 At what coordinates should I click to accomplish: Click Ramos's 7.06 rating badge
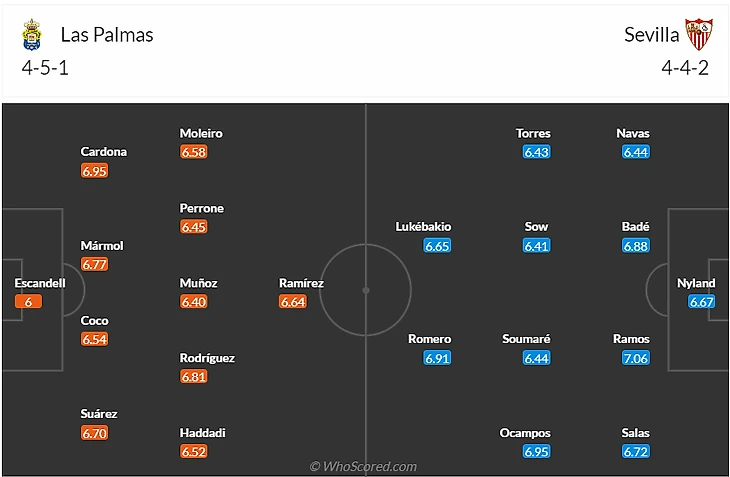point(636,358)
